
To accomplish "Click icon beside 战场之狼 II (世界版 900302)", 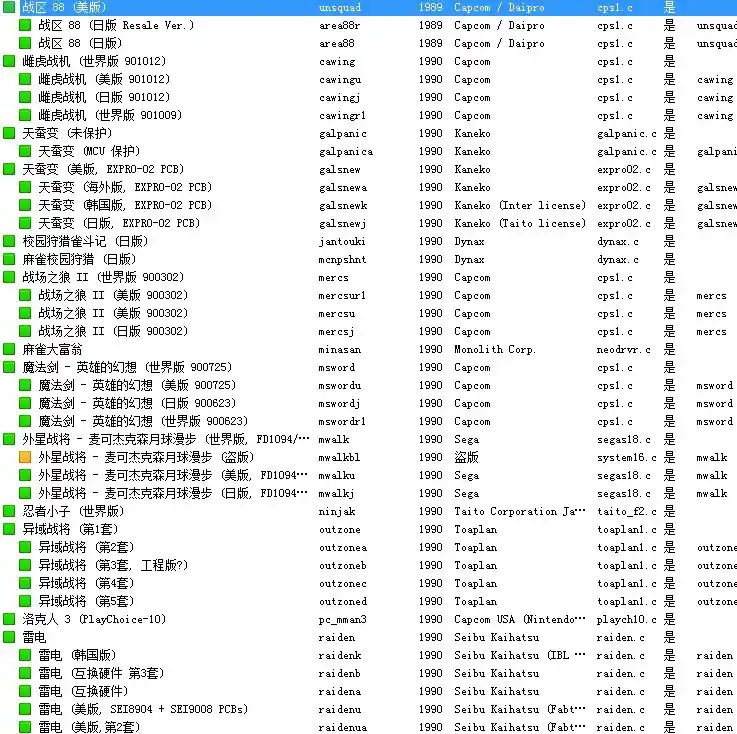I will [x=9, y=277].
